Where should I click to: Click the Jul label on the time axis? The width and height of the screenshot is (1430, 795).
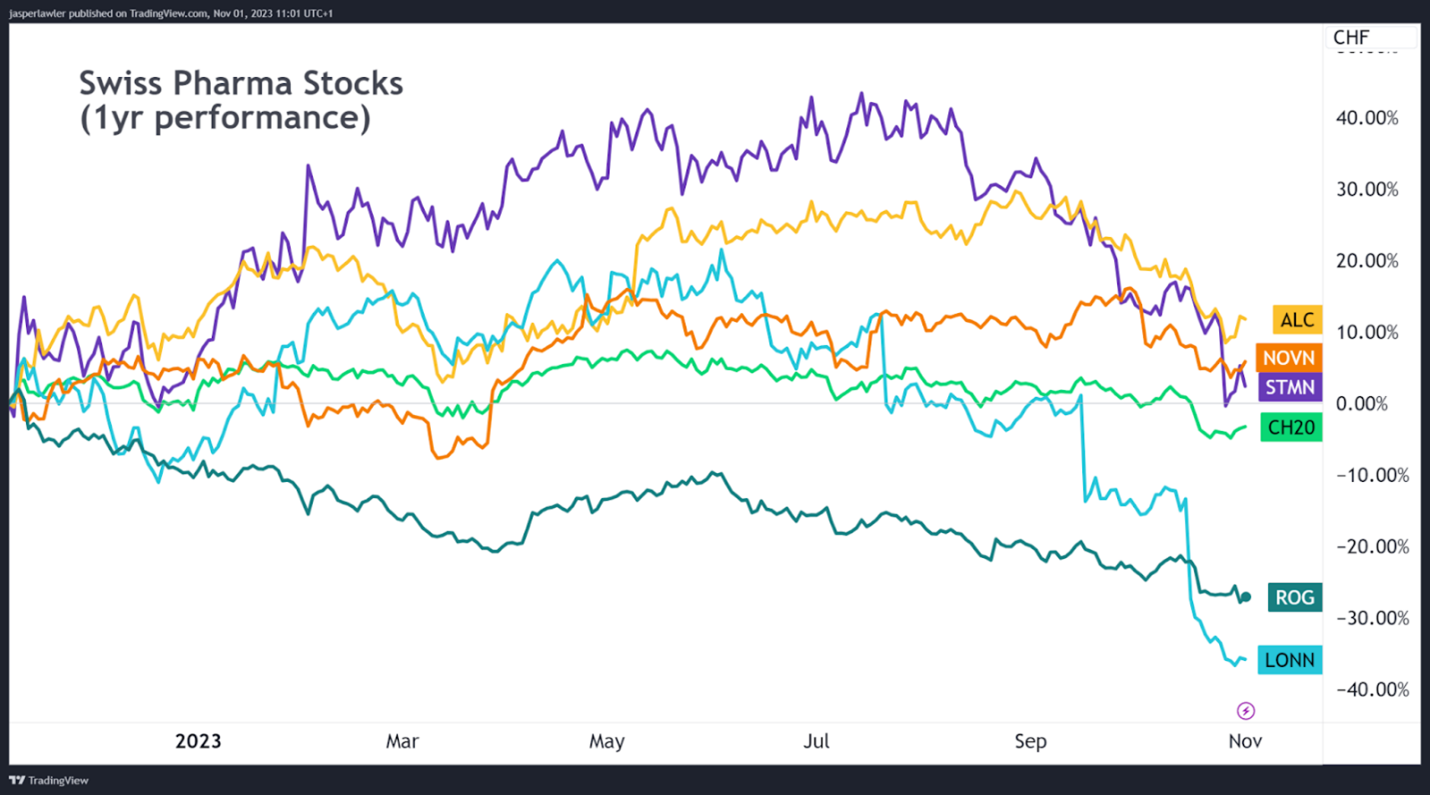tap(817, 742)
